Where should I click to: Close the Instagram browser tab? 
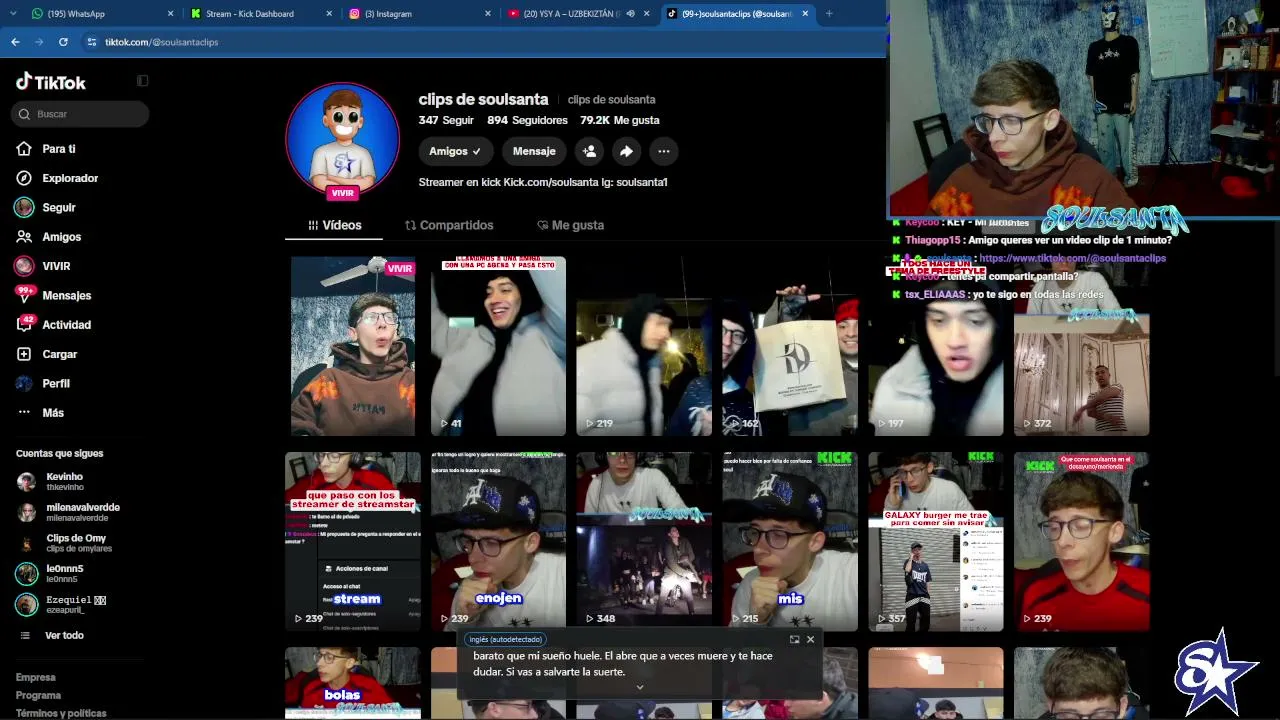pyautogui.click(x=488, y=14)
